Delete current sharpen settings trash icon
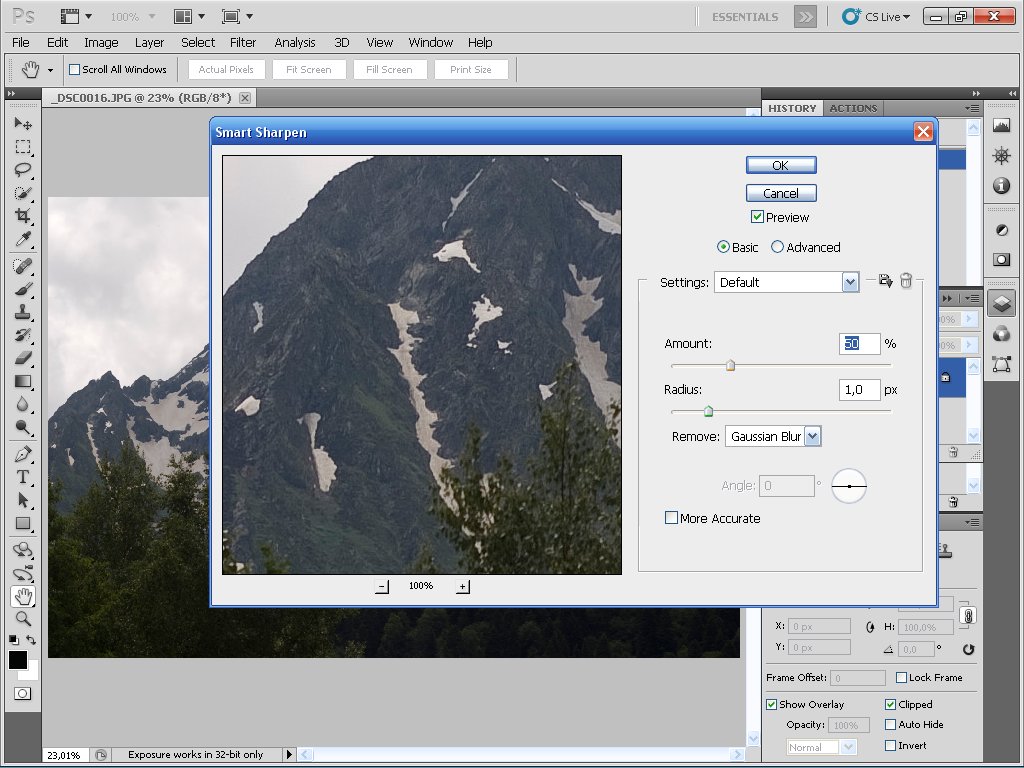1024x768 pixels. tap(906, 281)
